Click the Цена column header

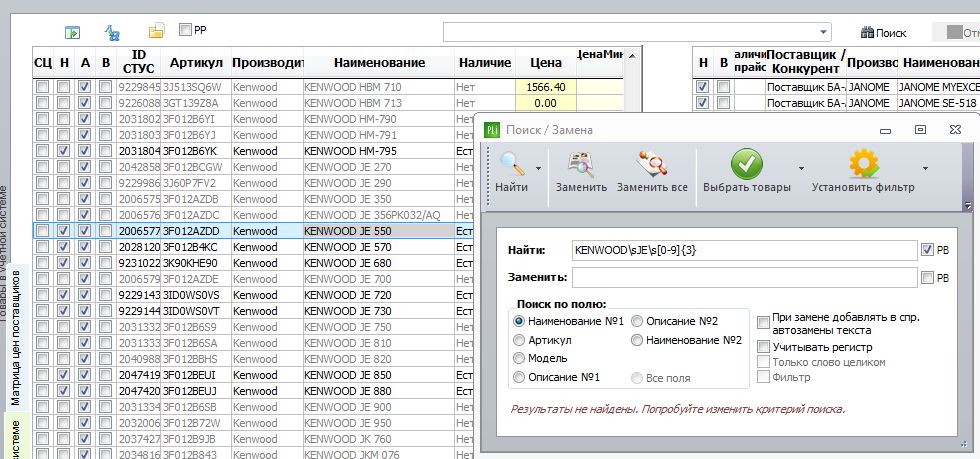pos(546,63)
